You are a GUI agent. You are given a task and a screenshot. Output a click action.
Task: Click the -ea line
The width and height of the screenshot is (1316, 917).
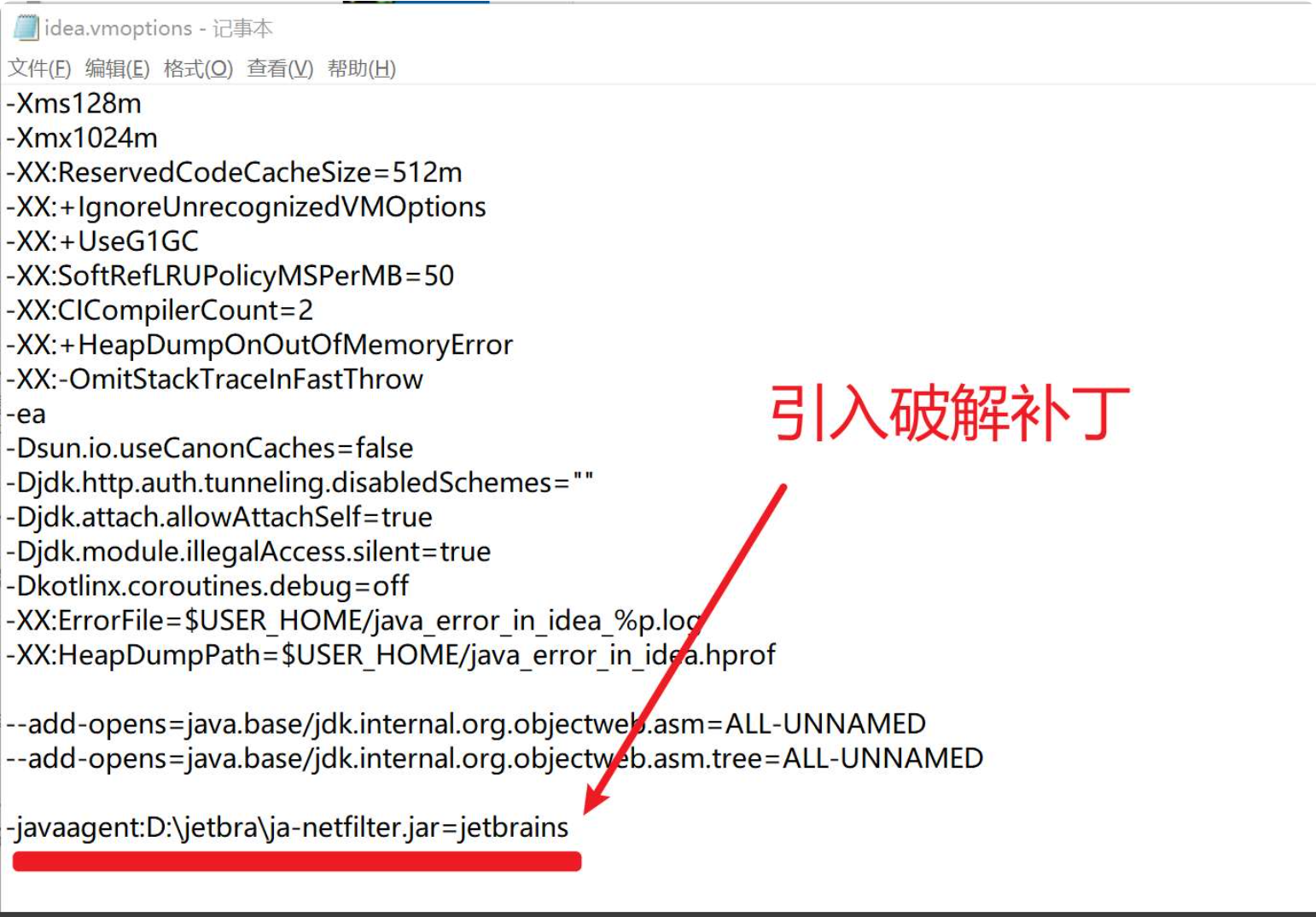click(26, 414)
